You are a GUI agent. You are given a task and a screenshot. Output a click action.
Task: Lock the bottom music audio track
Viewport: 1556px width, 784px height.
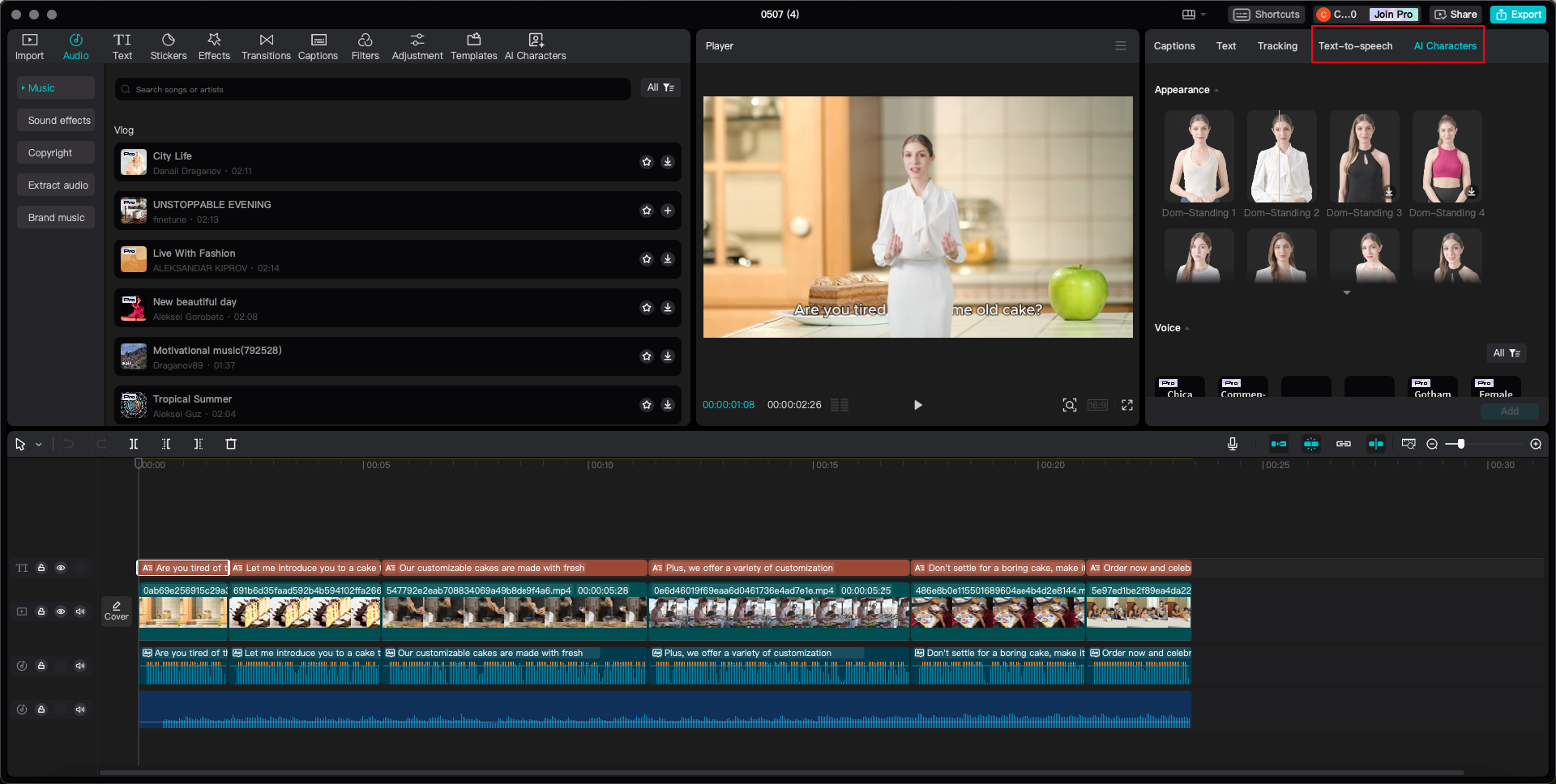pos(41,709)
